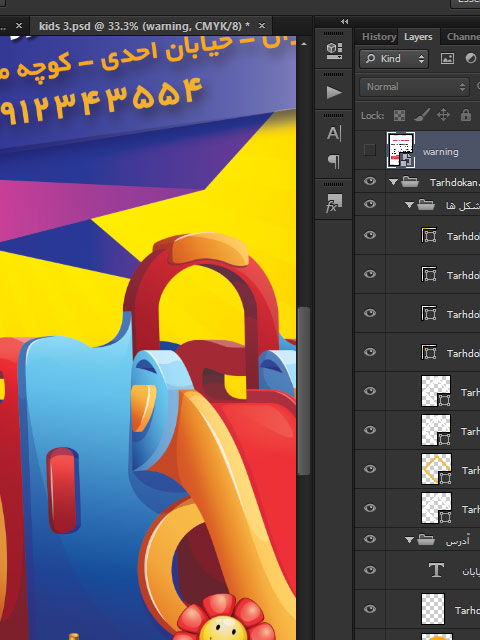
Task: Open the Paragraph panel pilcrow icon
Action: (x=334, y=161)
